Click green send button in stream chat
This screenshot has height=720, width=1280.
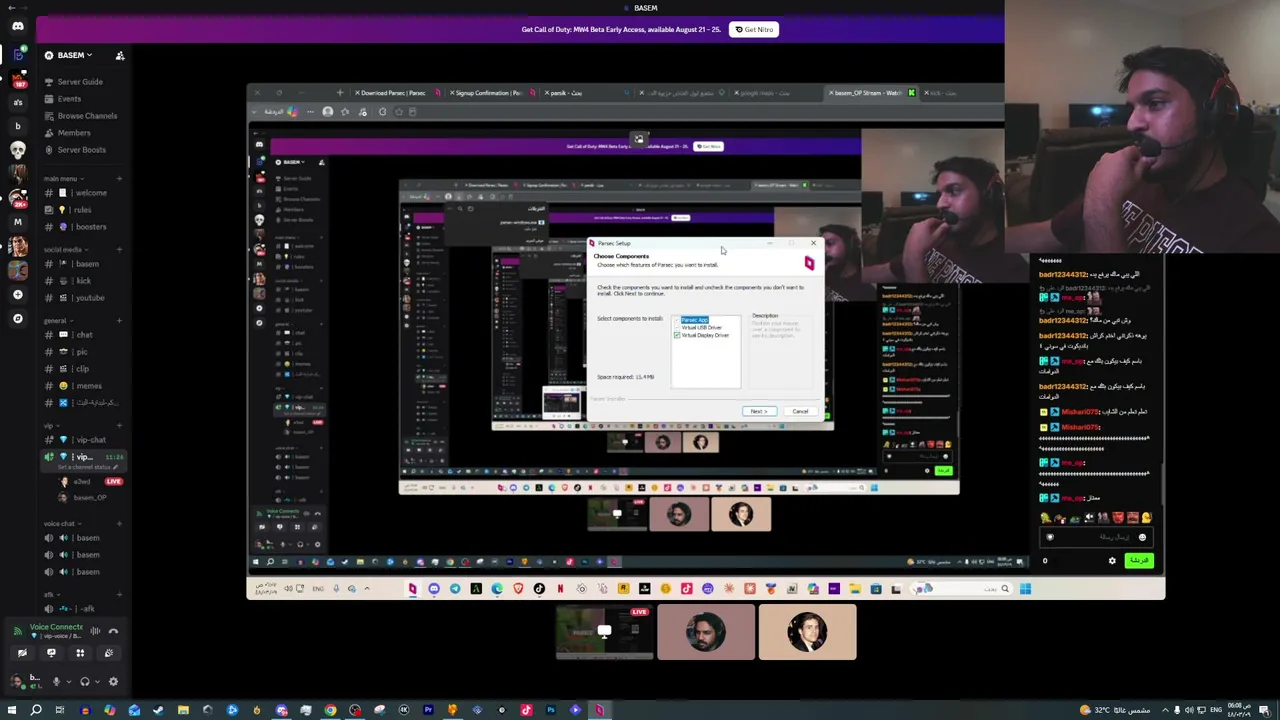[1138, 561]
